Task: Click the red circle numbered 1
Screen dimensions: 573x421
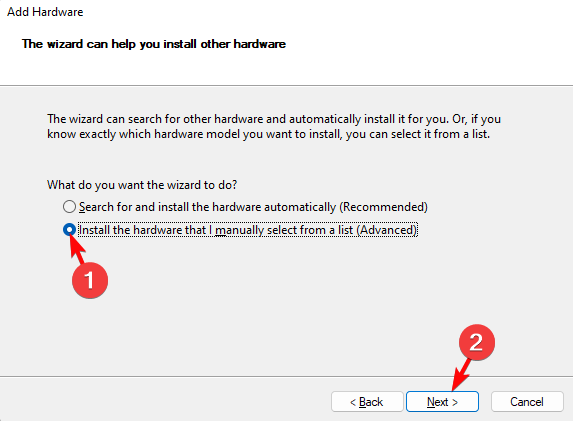Action: [90, 280]
